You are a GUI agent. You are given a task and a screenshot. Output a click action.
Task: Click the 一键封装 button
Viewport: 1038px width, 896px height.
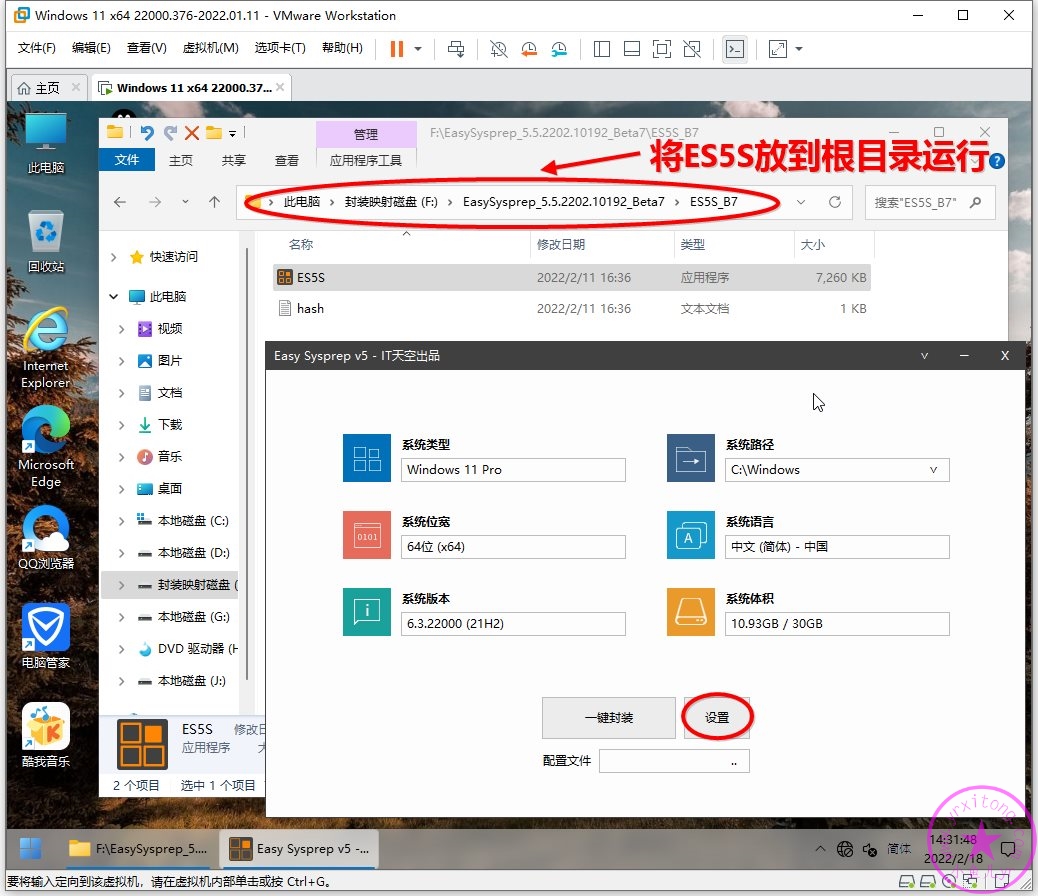point(608,717)
